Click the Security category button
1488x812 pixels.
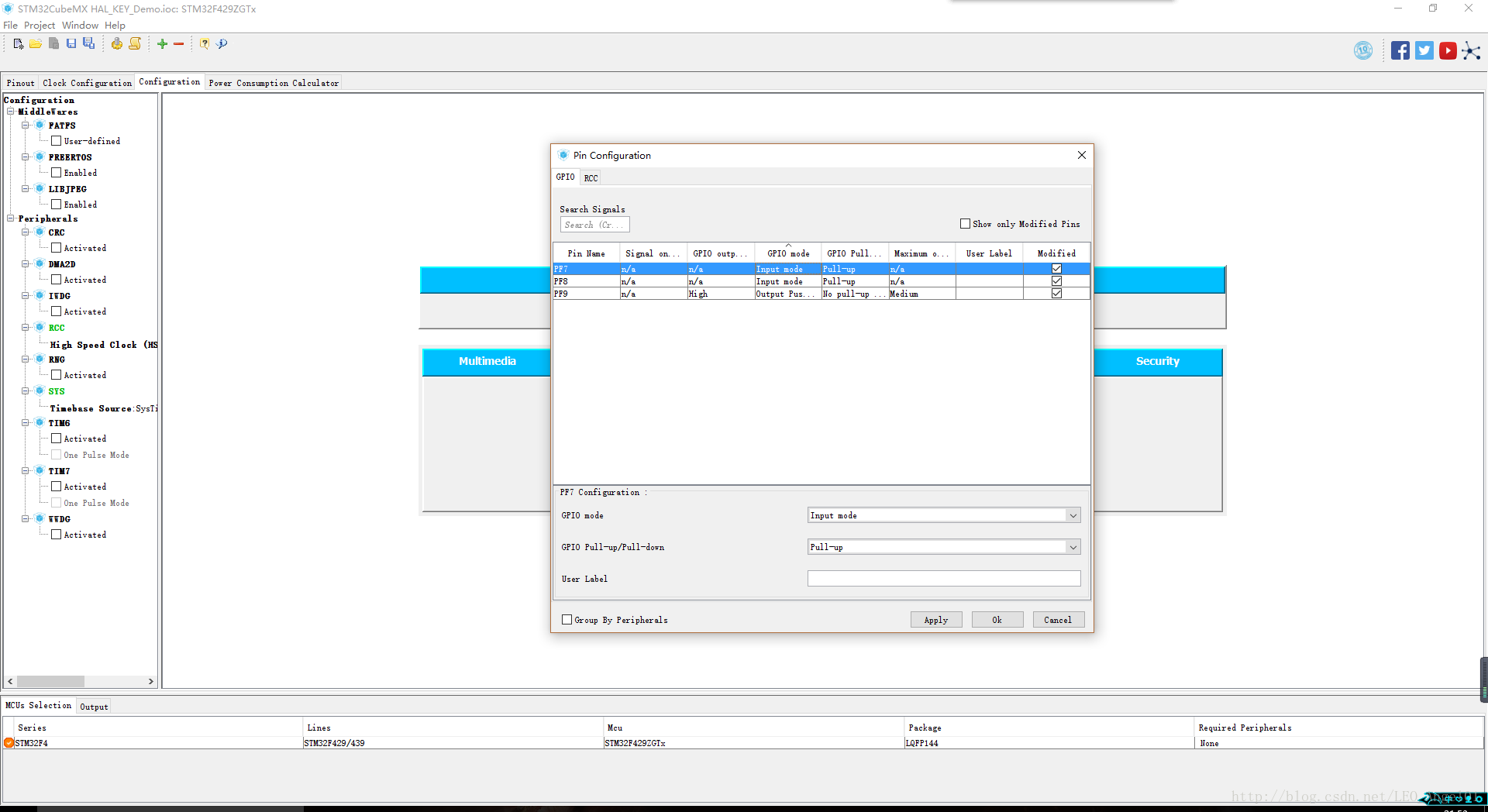click(x=1157, y=362)
